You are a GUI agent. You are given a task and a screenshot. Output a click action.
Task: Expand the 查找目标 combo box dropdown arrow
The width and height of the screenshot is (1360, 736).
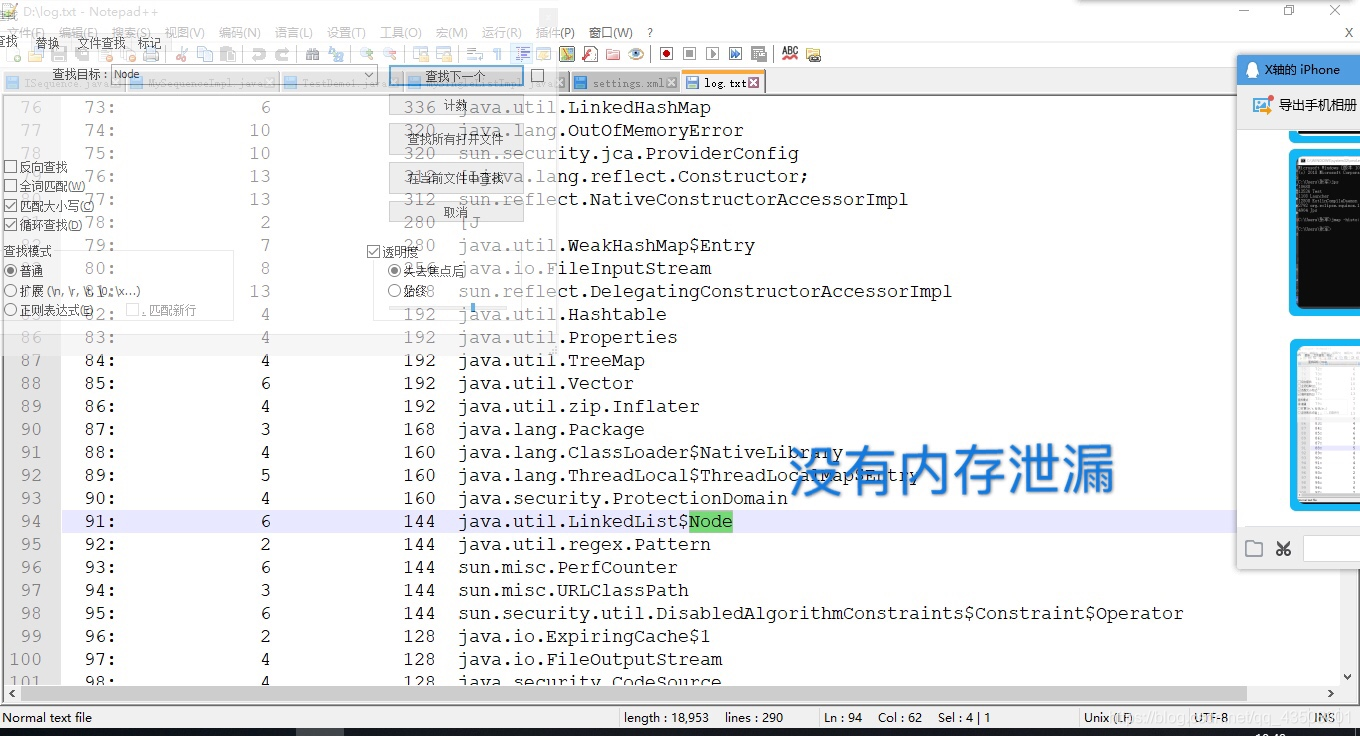(368, 75)
